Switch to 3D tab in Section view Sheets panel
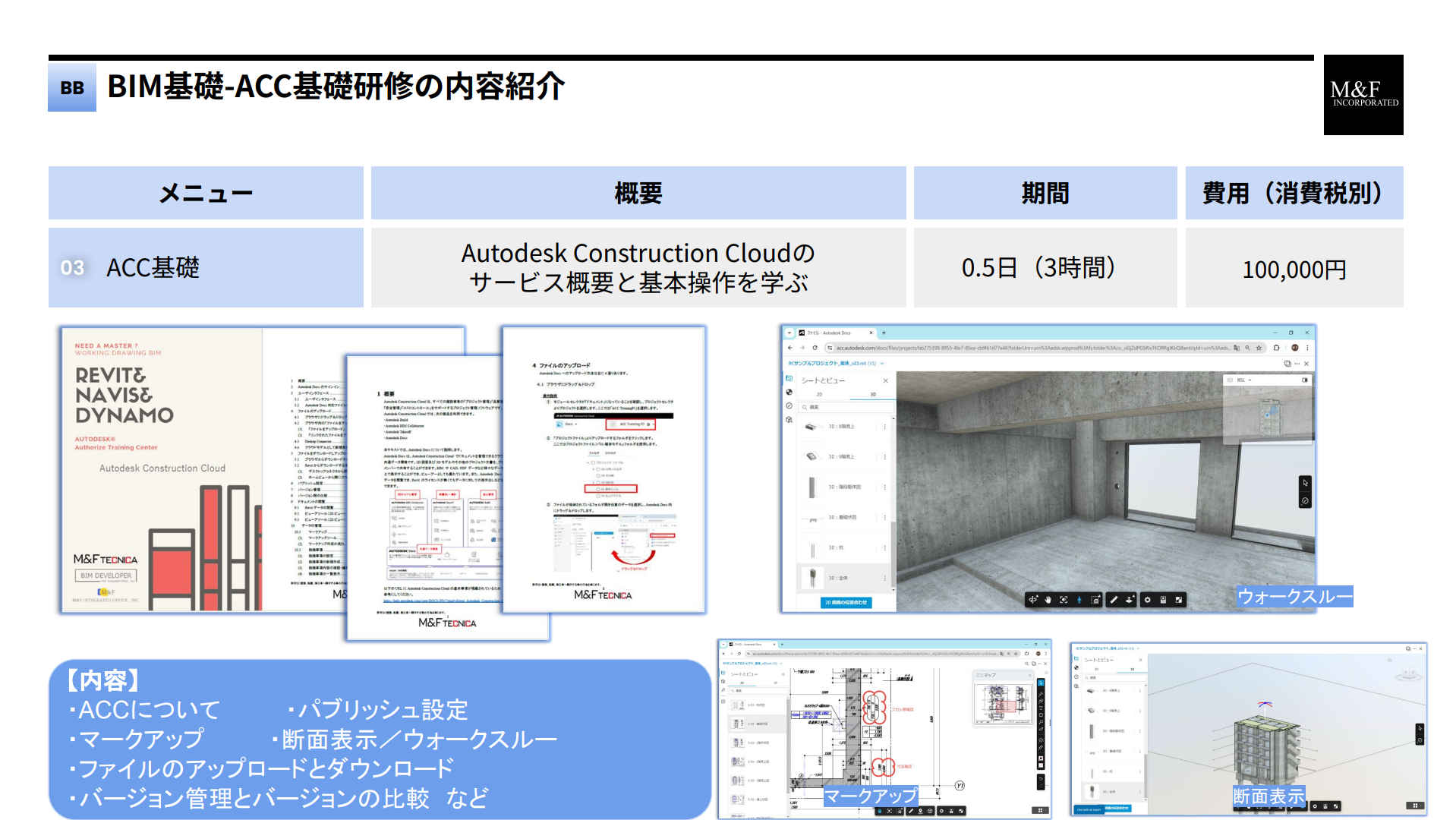The width and height of the screenshot is (1456, 820). [x=1132, y=669]
